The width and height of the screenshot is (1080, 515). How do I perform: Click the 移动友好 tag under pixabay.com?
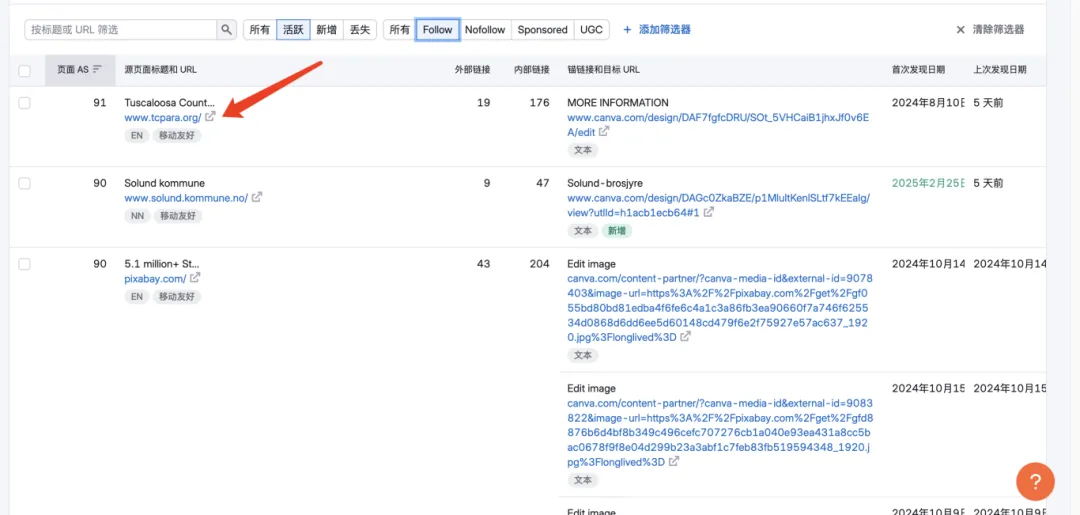coord(177,297)
